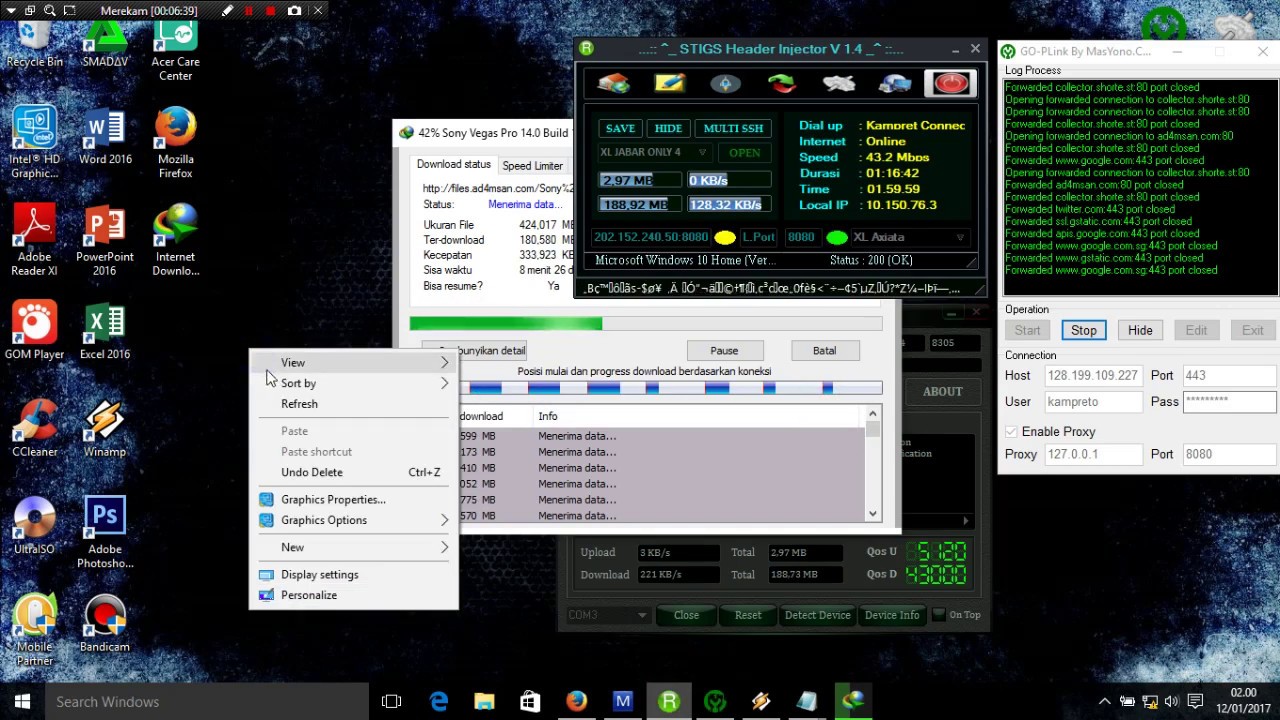Image resolution: width=1280 pixels, height=720 pixels.
Task: Stop recording with red square button
Action: click(x=272, y=11)
